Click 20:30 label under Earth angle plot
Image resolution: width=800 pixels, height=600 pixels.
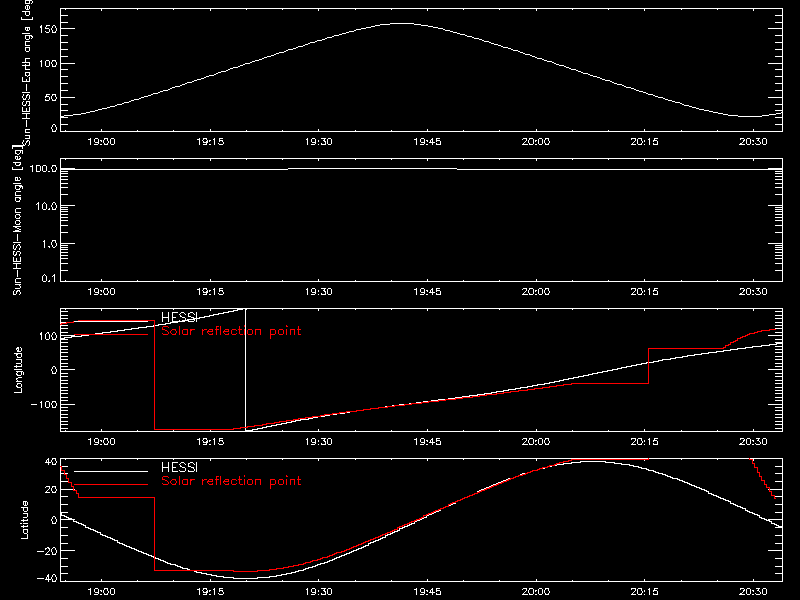coord(753,142)
